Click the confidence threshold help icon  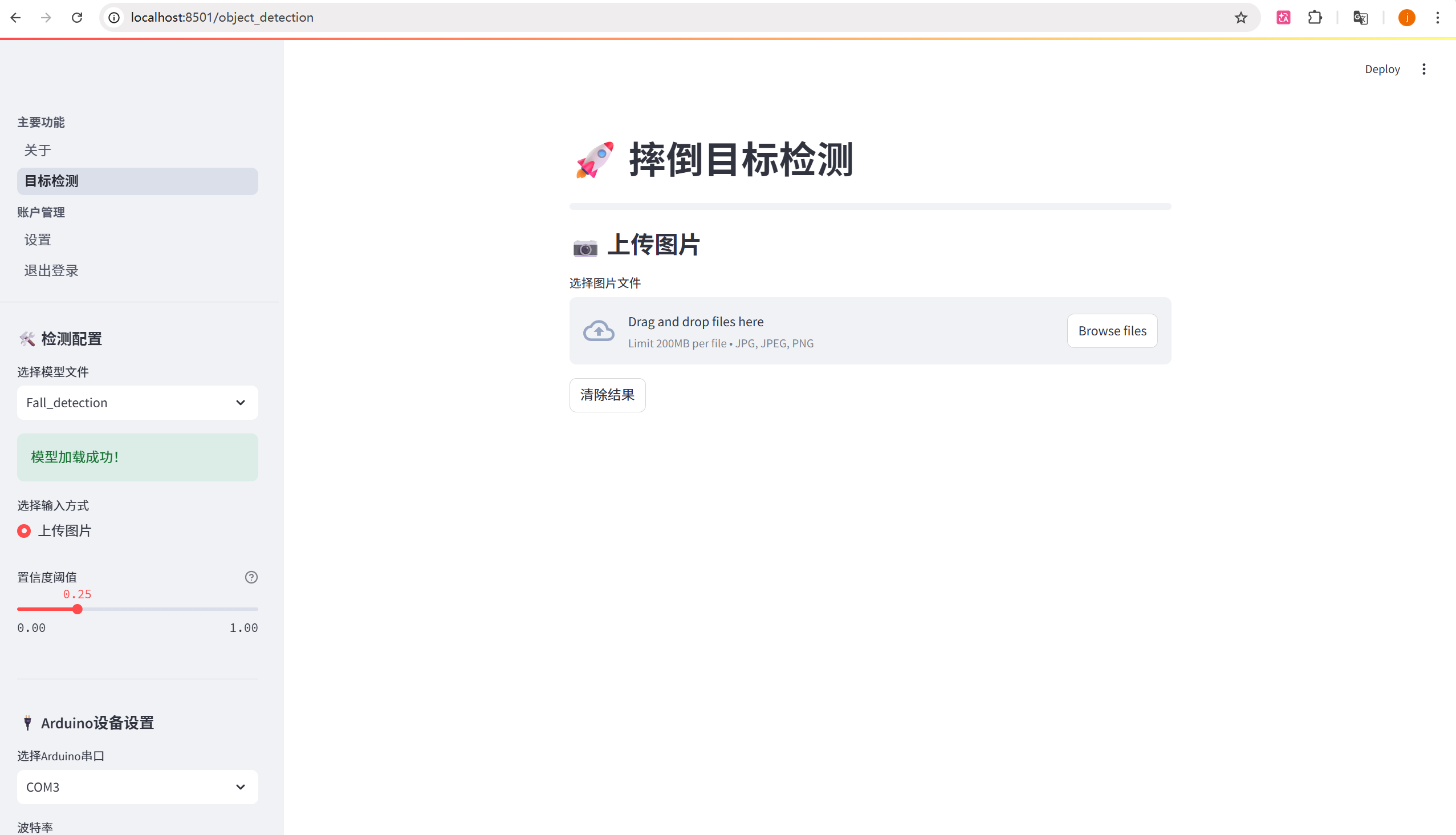[x=250, y=577]
